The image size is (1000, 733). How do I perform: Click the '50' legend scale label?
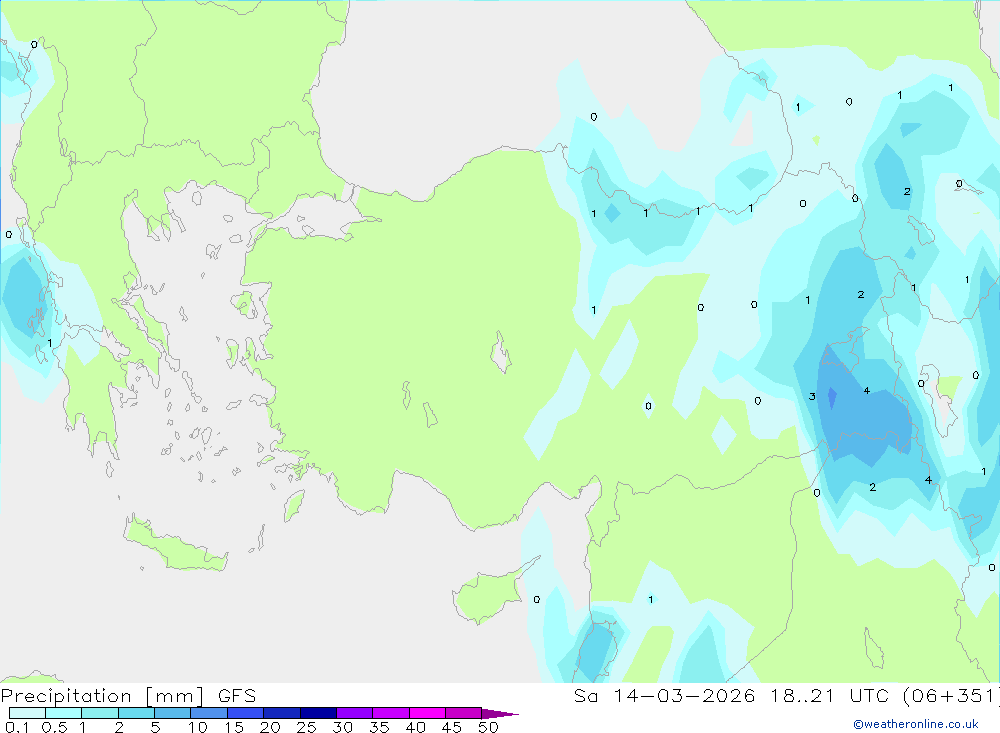pos(489,727)
